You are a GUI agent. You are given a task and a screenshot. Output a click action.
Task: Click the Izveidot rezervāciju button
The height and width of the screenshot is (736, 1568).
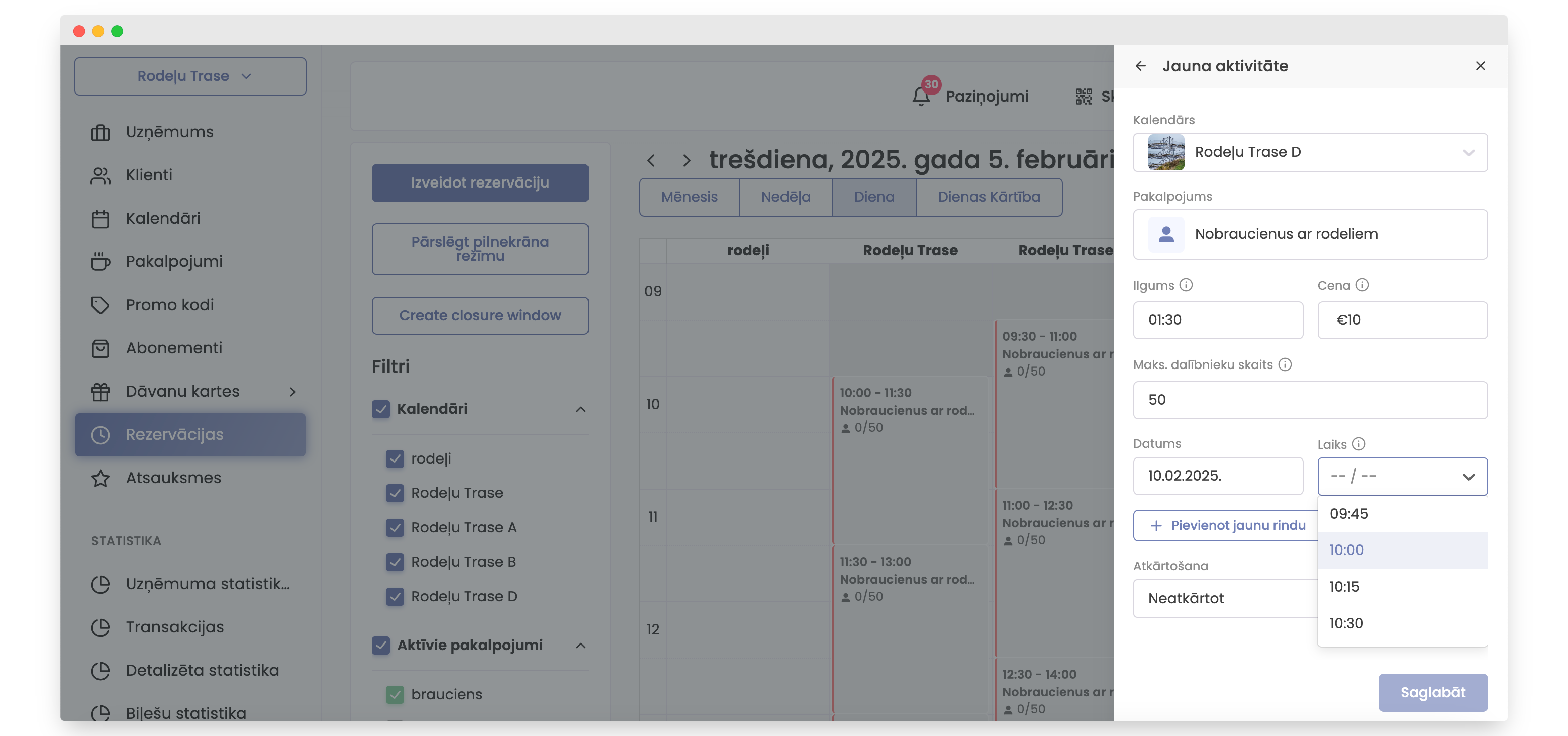(479, 182)
